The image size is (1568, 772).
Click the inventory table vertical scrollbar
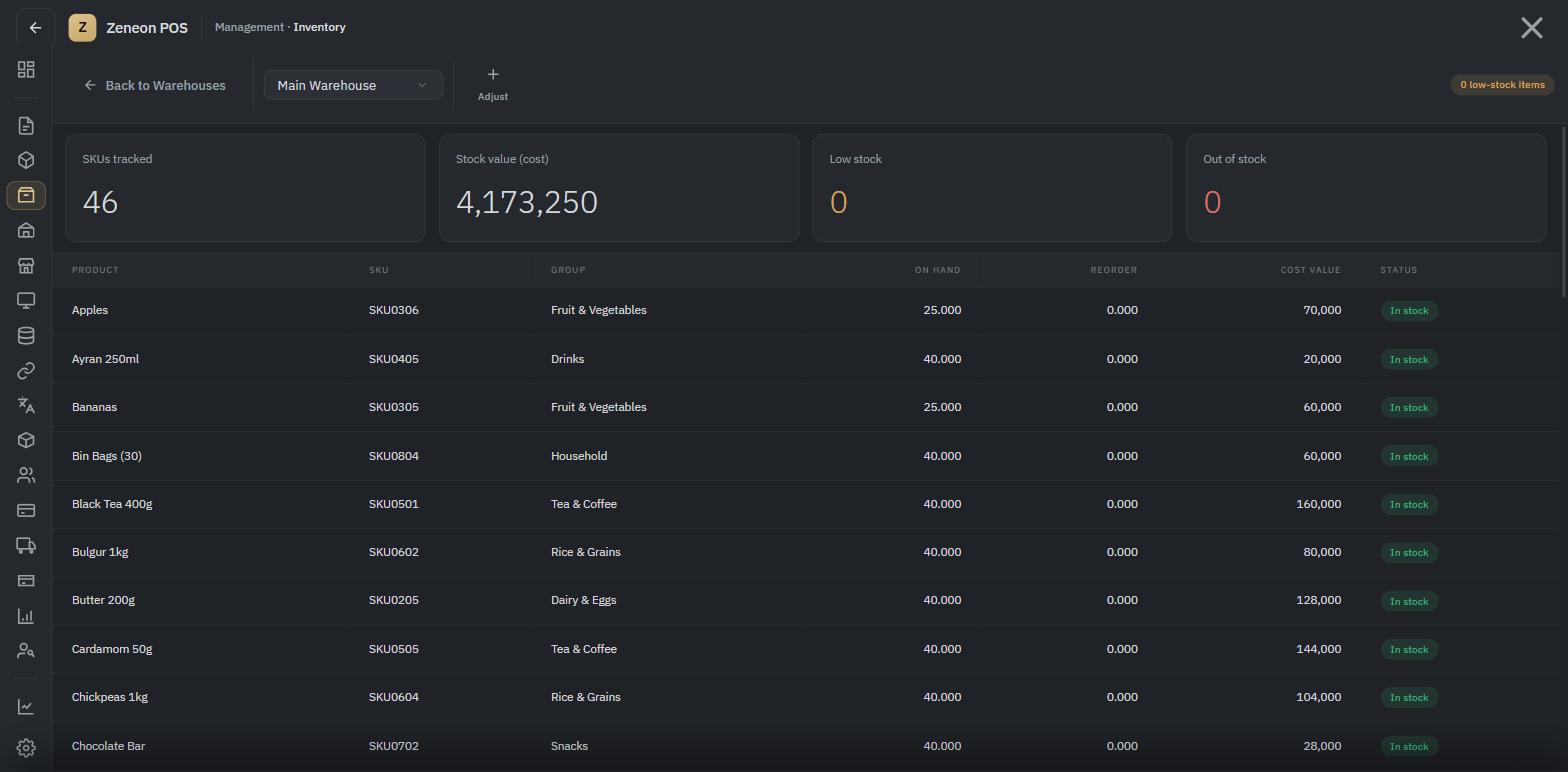1564,210
